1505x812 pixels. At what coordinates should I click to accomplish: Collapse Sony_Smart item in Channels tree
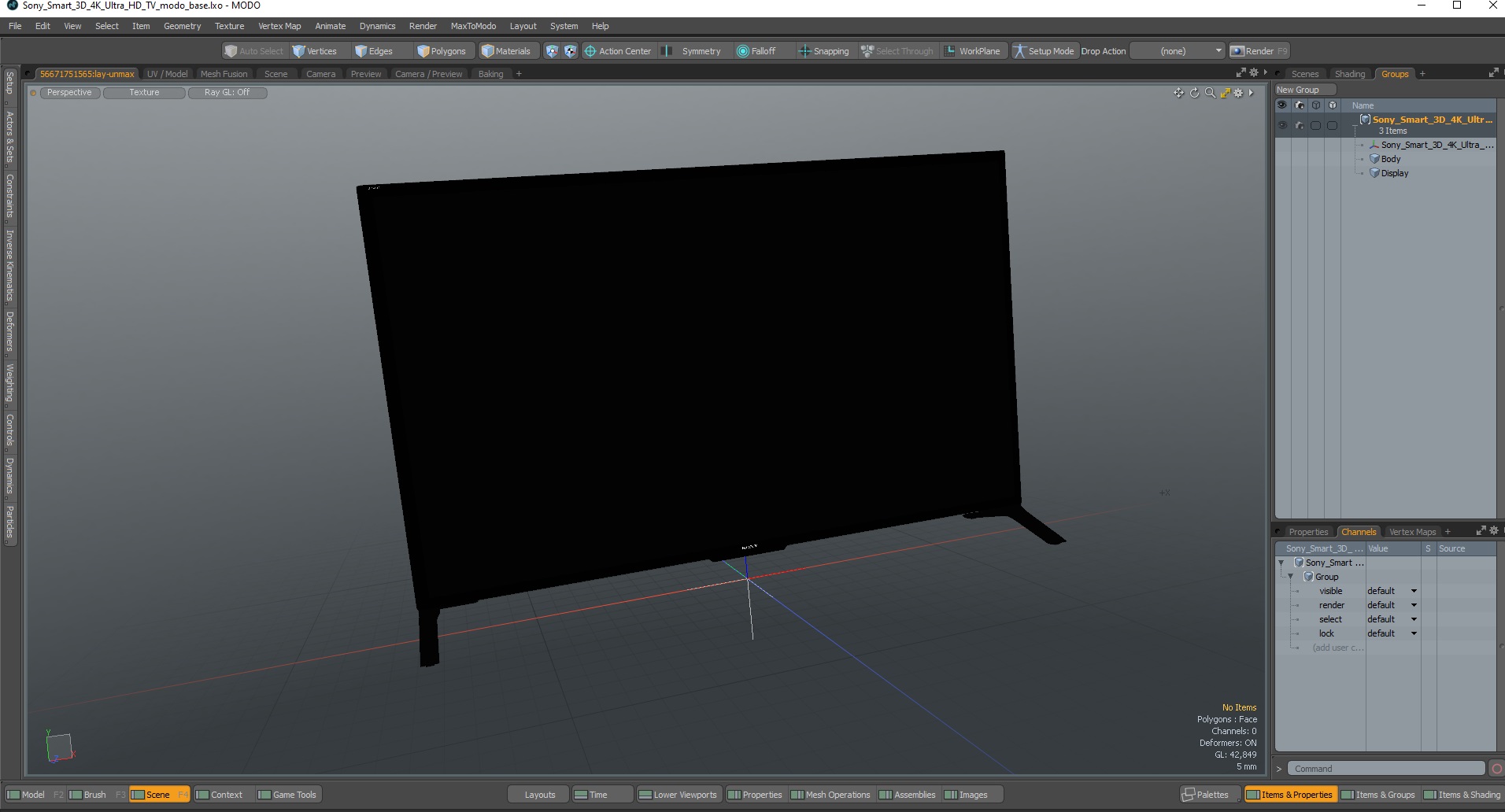pyautogui.click(x=1281, y=563)
